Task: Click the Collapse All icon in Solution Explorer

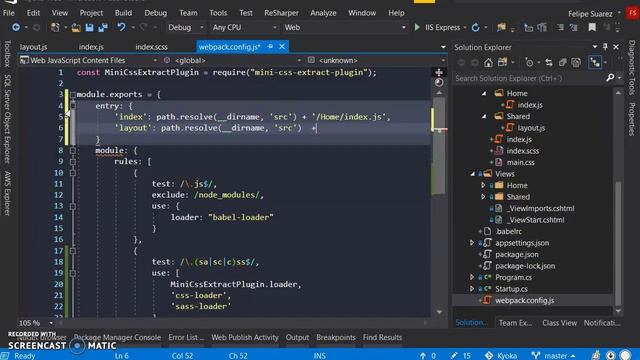Action: 562,62
